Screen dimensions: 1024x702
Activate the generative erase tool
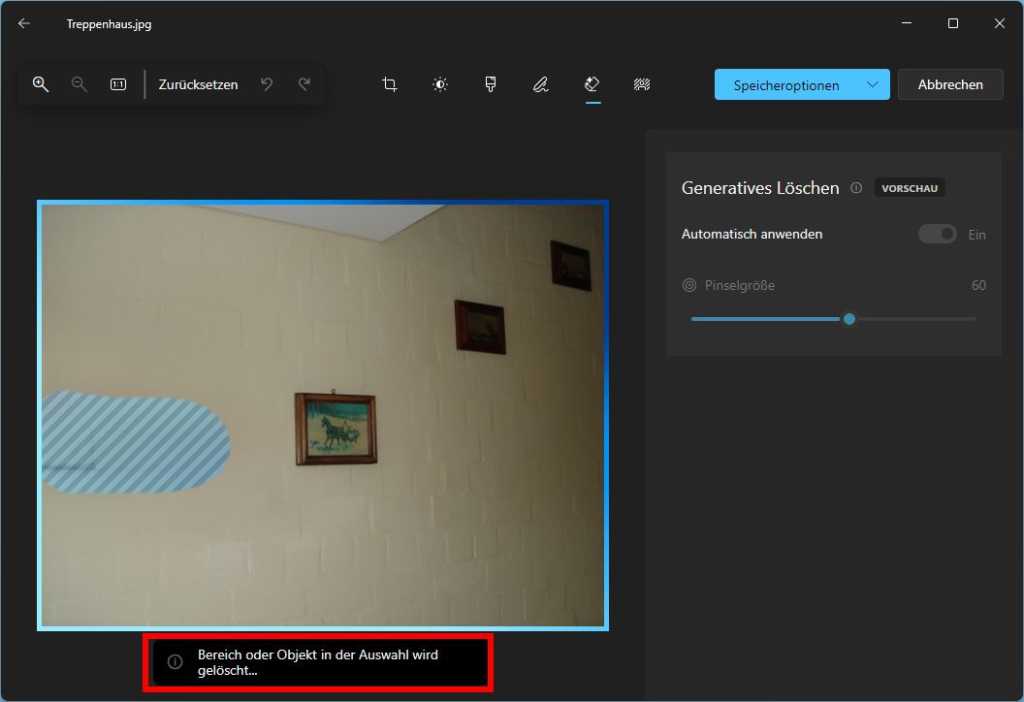point(591,84)
